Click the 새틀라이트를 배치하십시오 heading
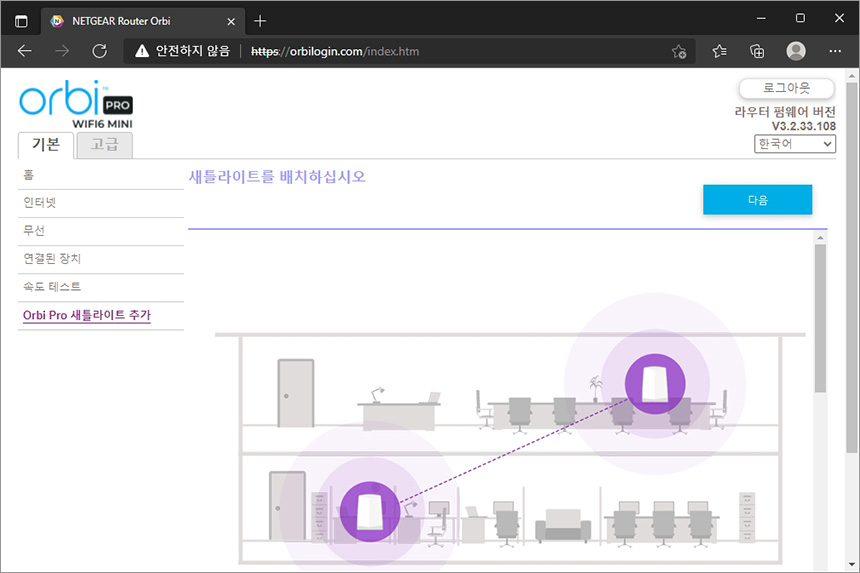Viewport: 860px width, 573px height. [277, 177]
